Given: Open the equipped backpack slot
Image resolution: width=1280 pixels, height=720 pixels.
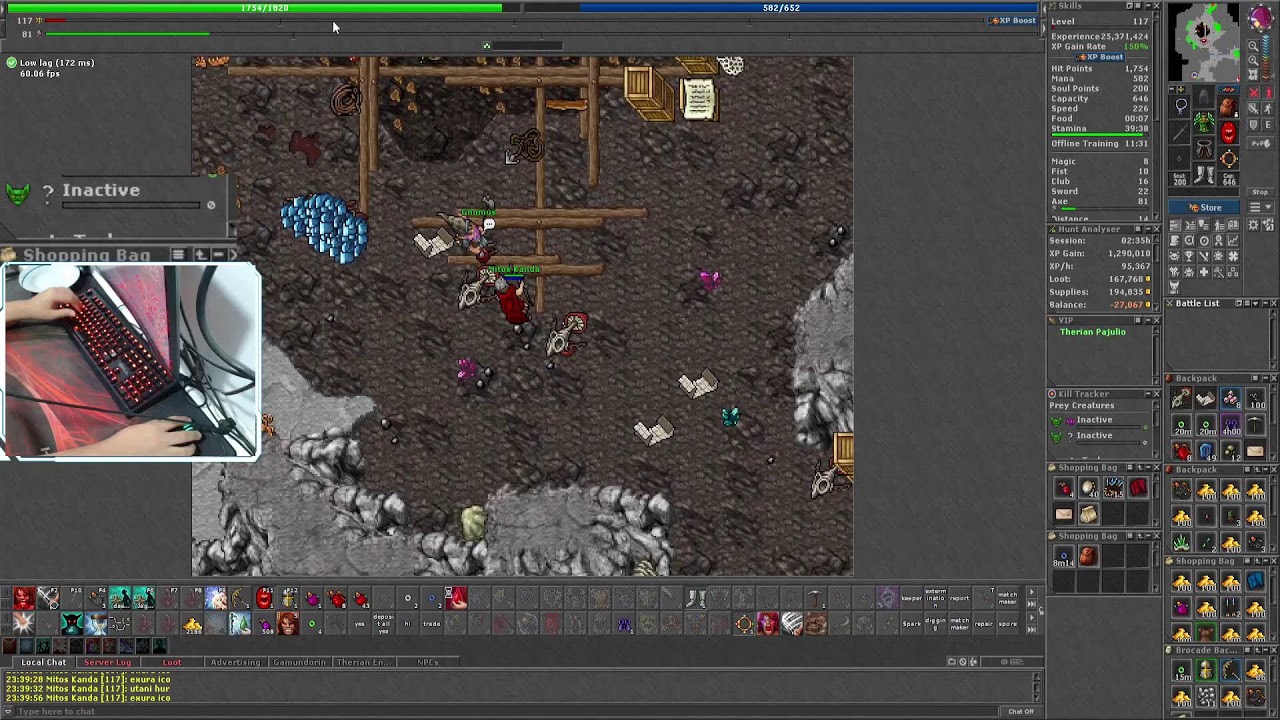Looking at the screenshot, I should pyautogui.click(x=1228, y=107).
